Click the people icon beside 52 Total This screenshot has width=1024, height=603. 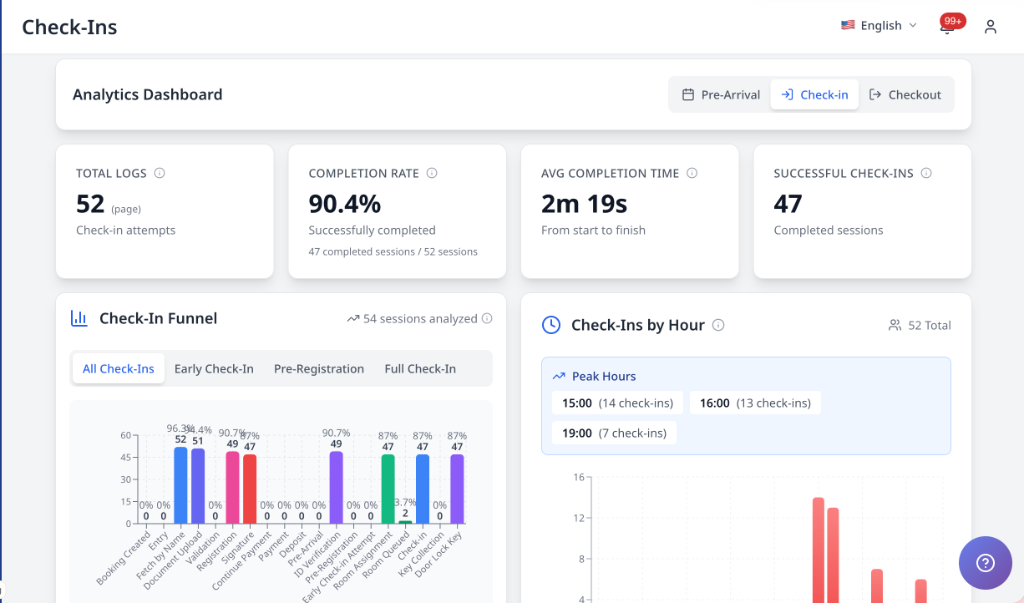(x=896, y=324)
